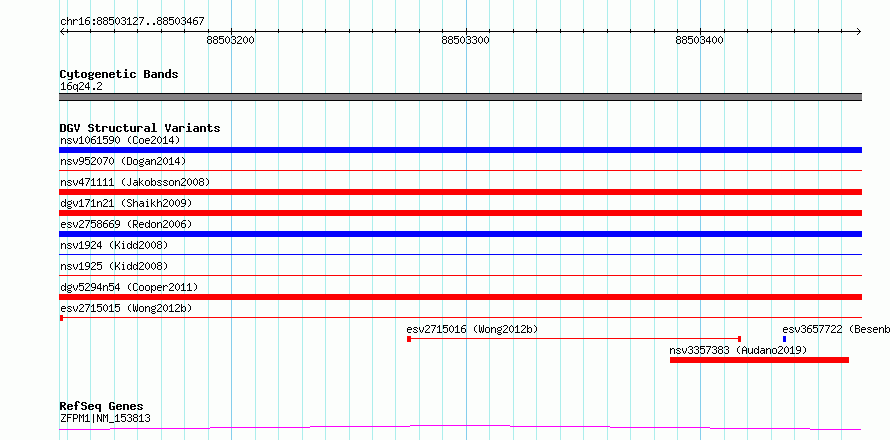Screen dimensions: 890x440
Task: Click the nsv1061590 (Coe2014) label text
Action: (x=120, y=140)
